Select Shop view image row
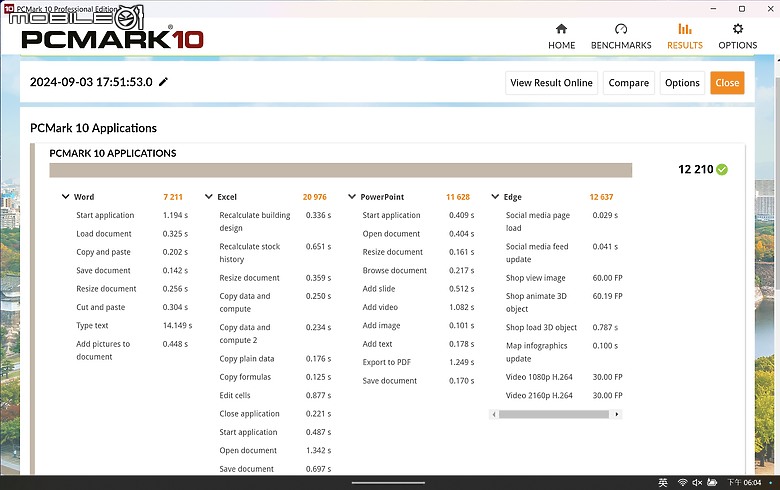The height and width of the screenshot is (490, 780). [564, 278]
